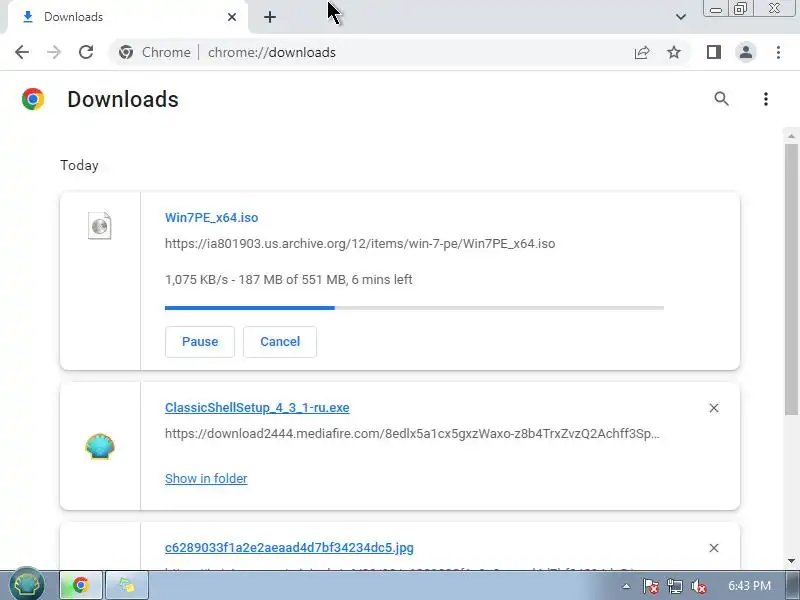
Task: Open the Classic Shell Start button
Action: point(27,585)
